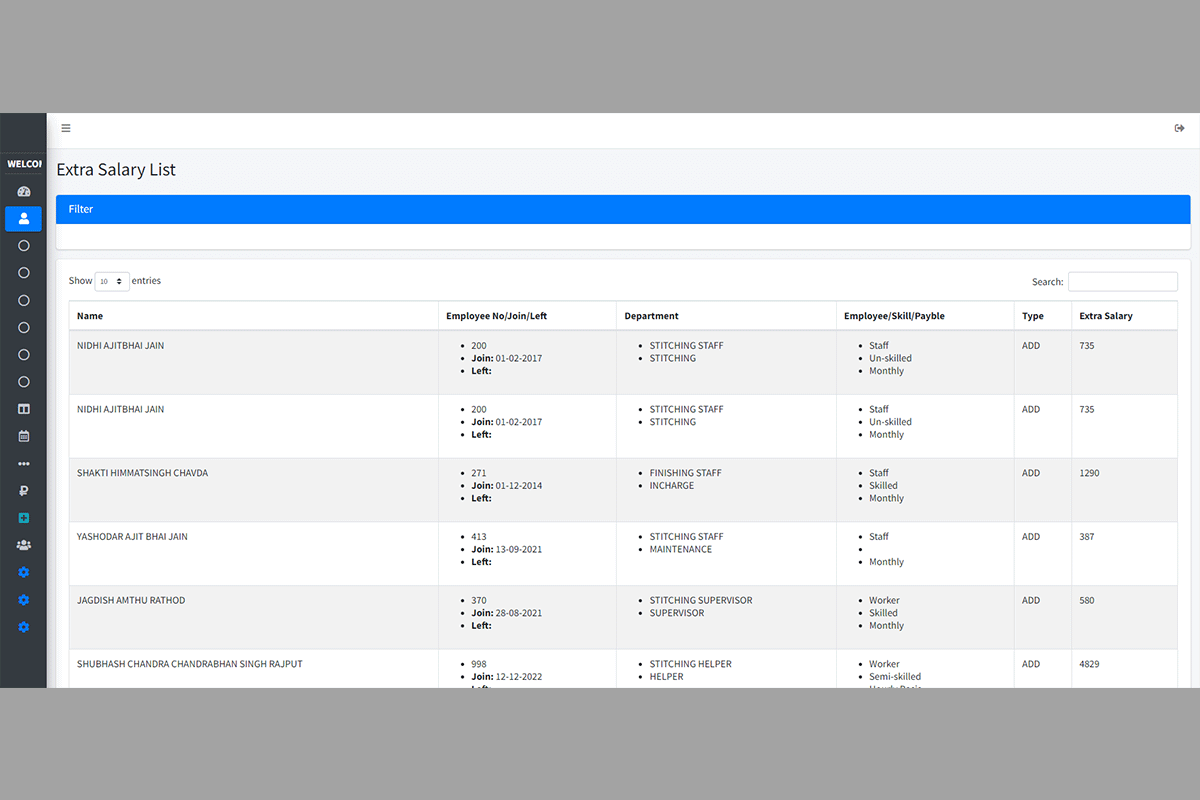This screenshot has width=1200, height=800.
Task: Select the name YASHODAR AJIT BHAI JAIN
Action: click(132, 537)
